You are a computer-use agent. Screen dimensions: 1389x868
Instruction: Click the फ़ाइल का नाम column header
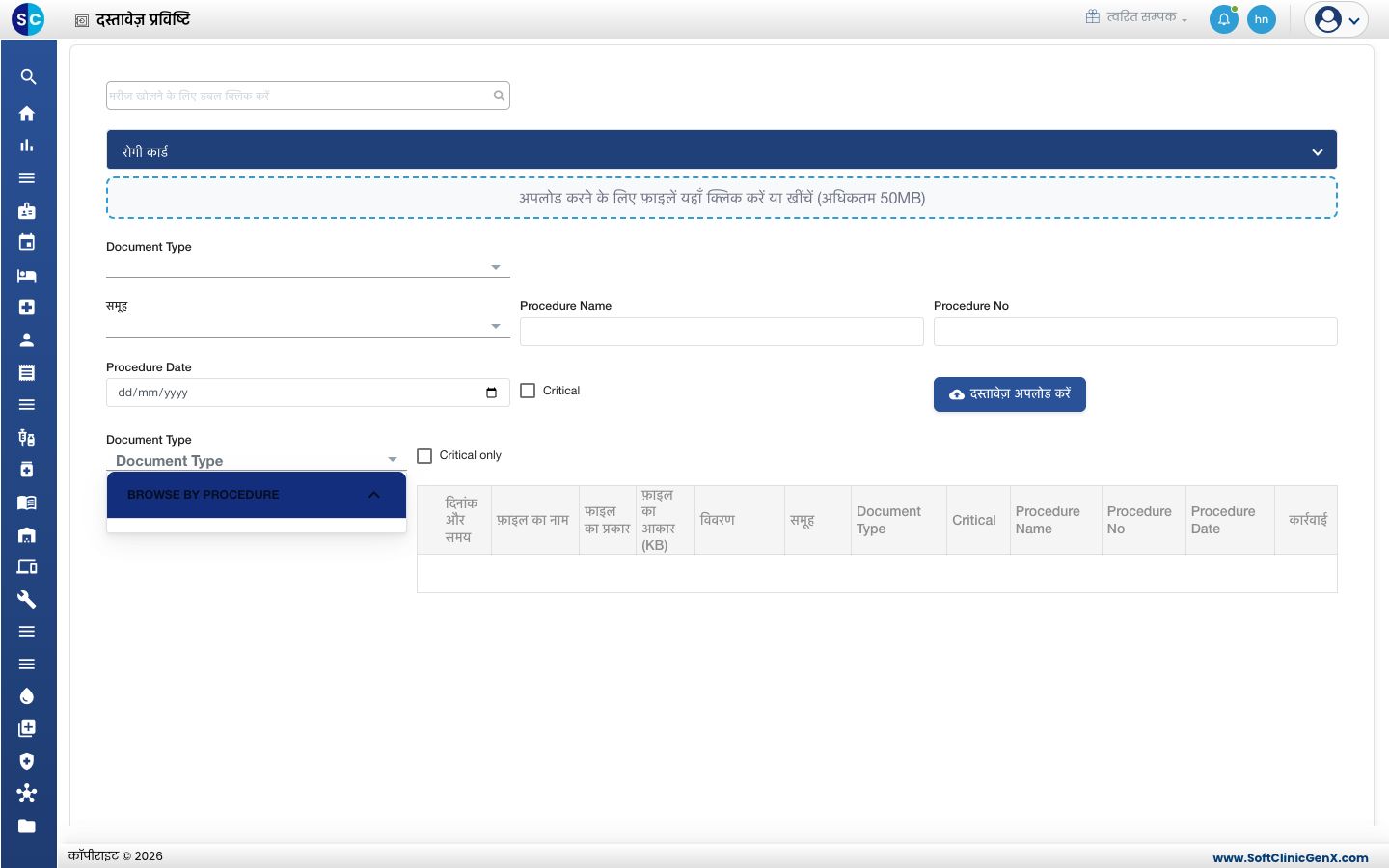(535, 520)
